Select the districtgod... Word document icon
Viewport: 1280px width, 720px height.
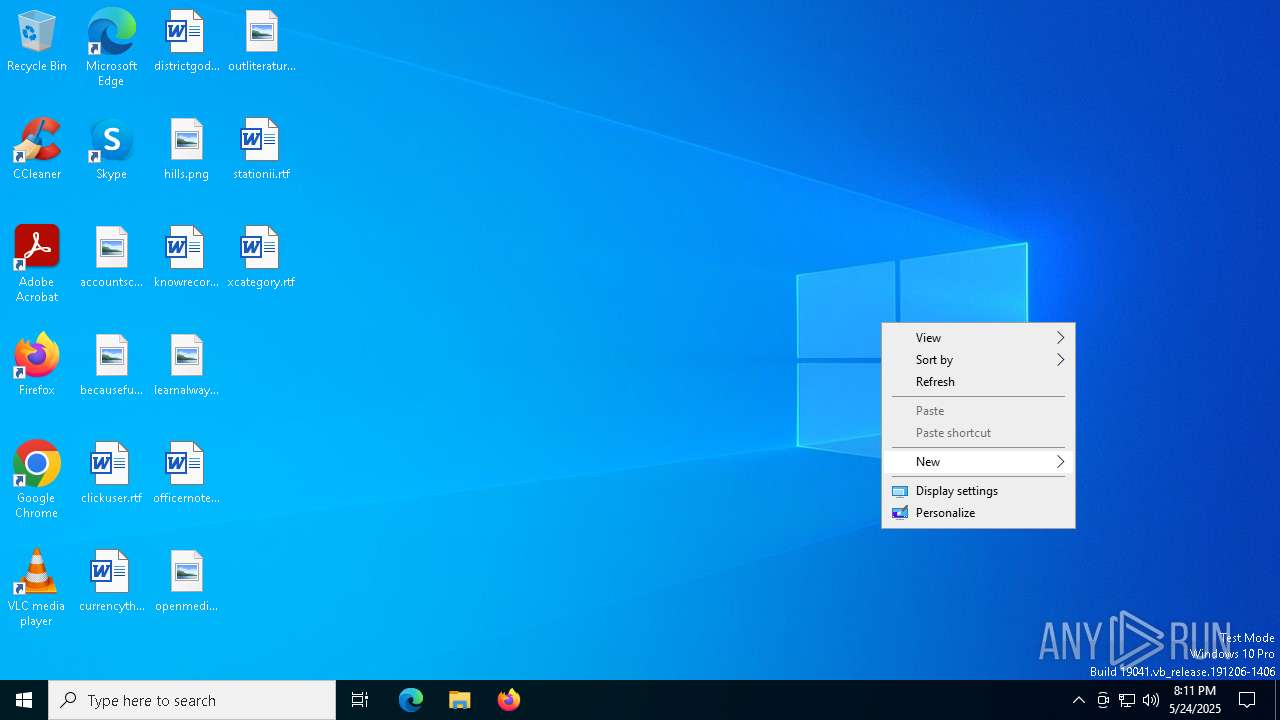click(186, 42)
